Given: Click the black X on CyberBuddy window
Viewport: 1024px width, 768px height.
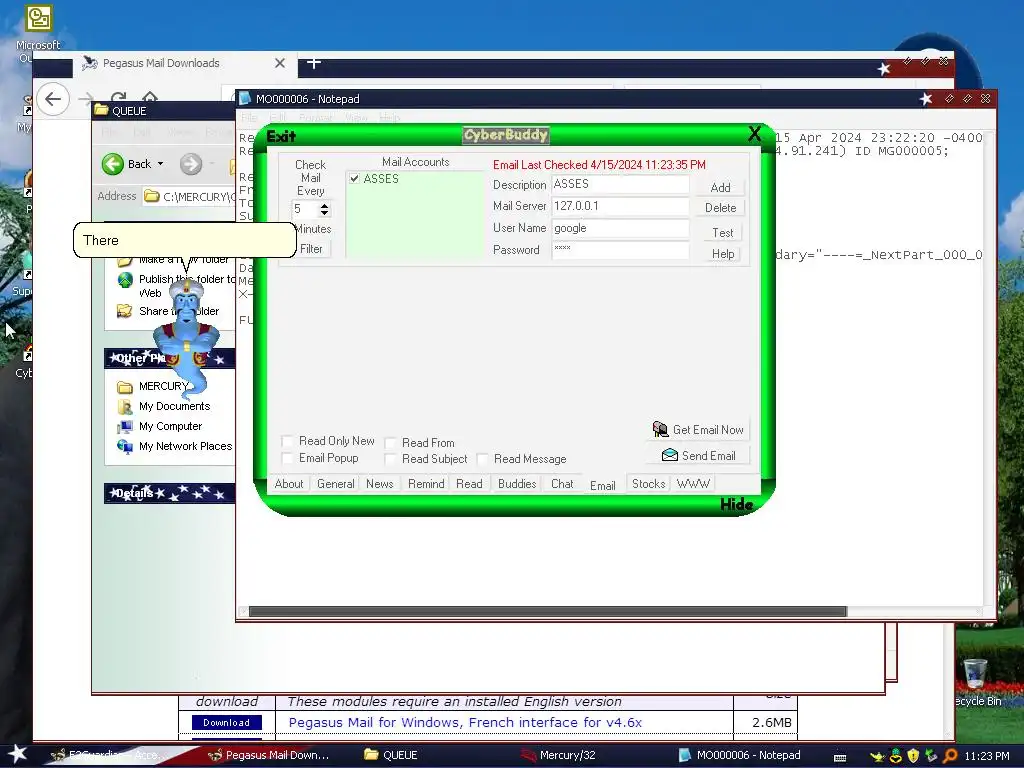Looking at the screenshot, I should point(754,134).
